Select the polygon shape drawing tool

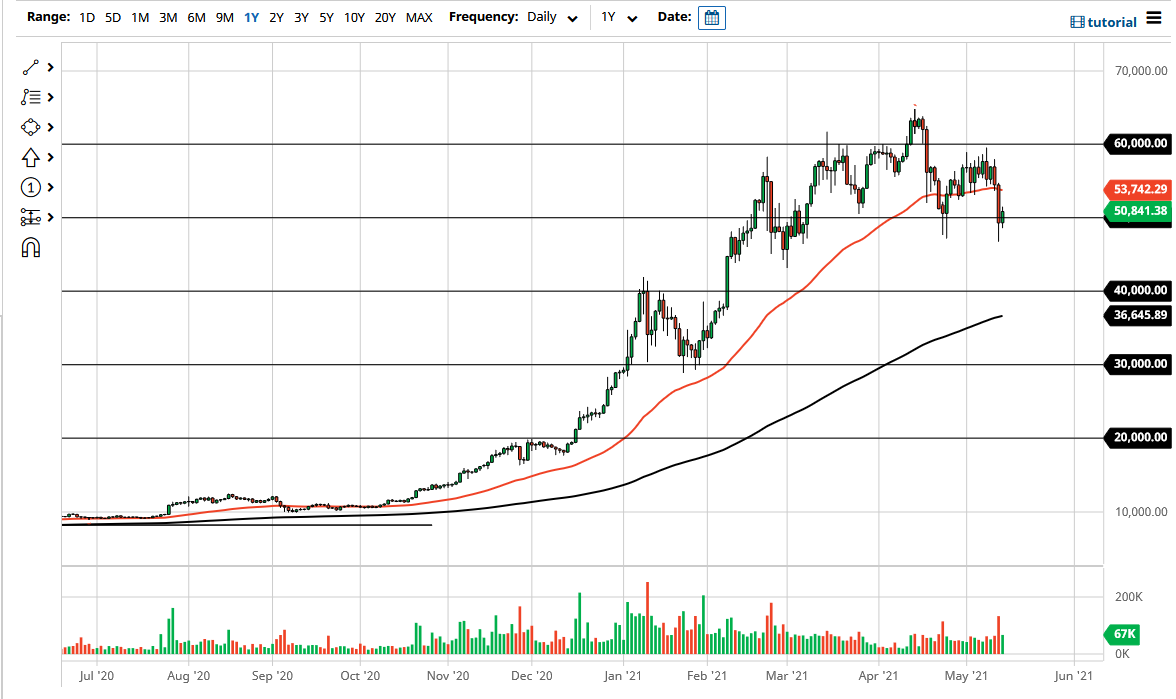point(28,127)
